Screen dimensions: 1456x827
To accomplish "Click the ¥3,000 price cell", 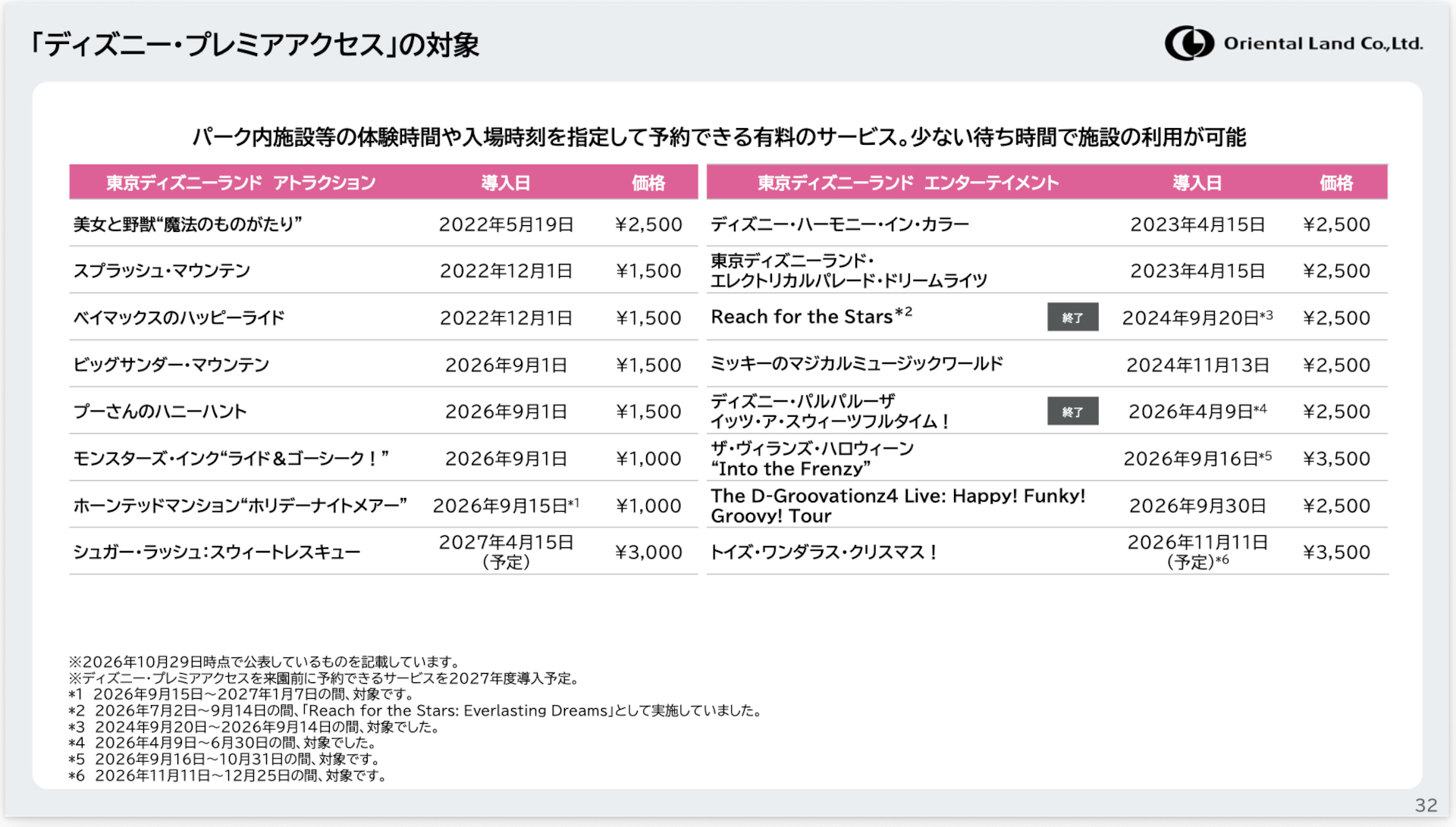I will click(648, 553).
